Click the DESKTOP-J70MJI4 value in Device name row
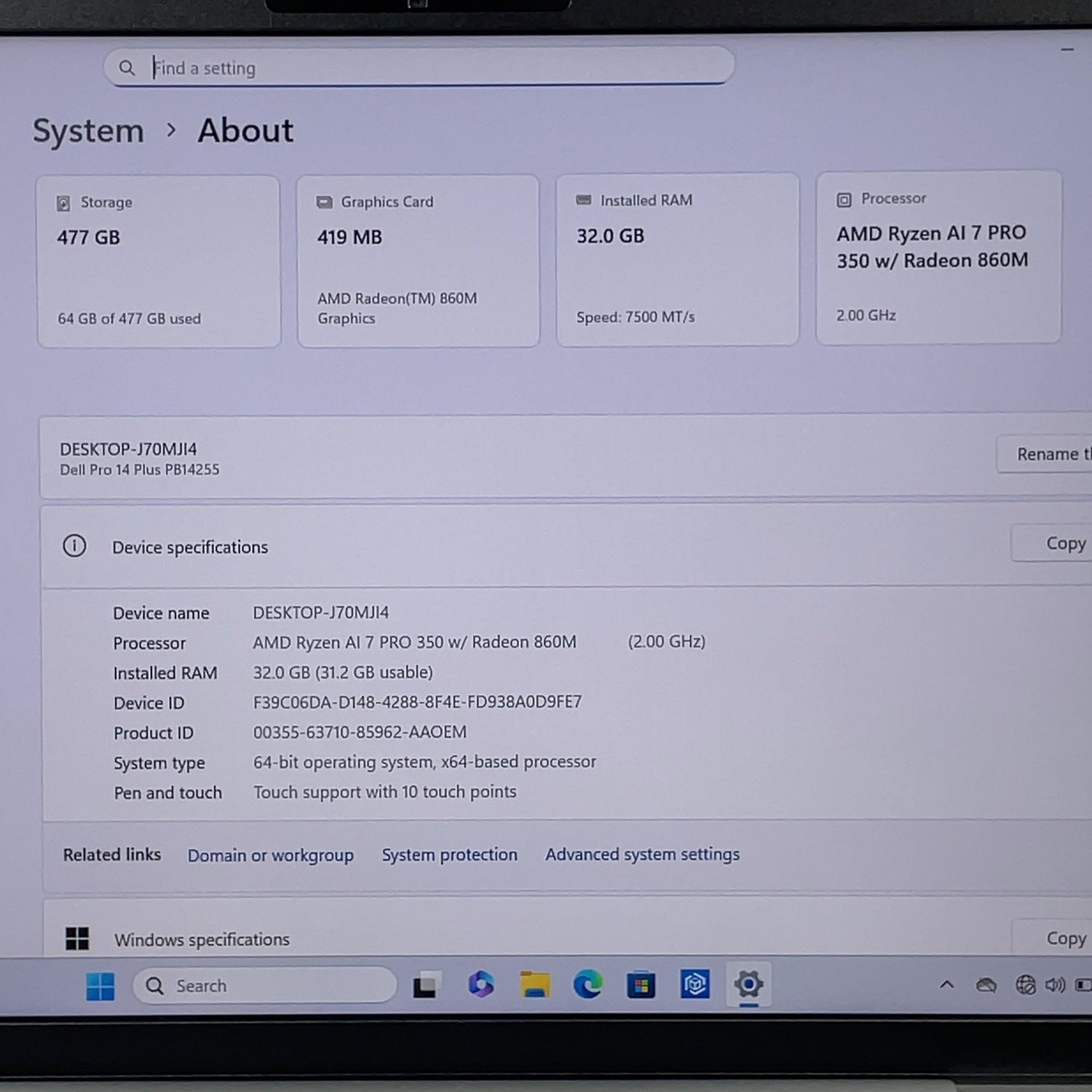Image resolution: width=1092 pixels, height=1092 pixels. click(321, 612)
